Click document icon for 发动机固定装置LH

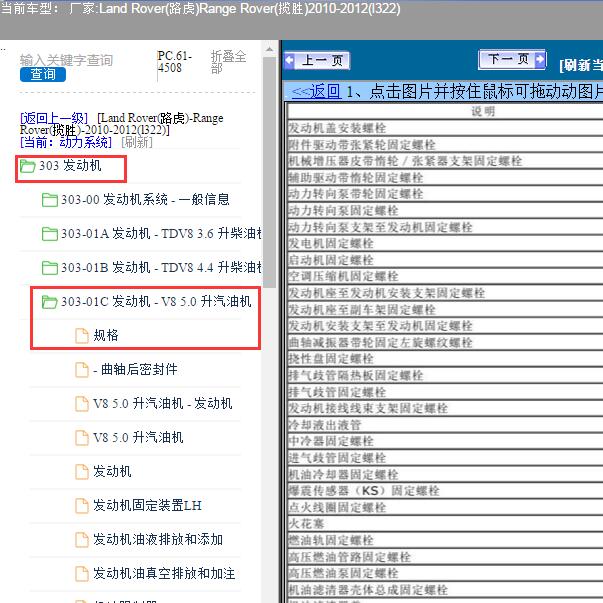[82, 506]
